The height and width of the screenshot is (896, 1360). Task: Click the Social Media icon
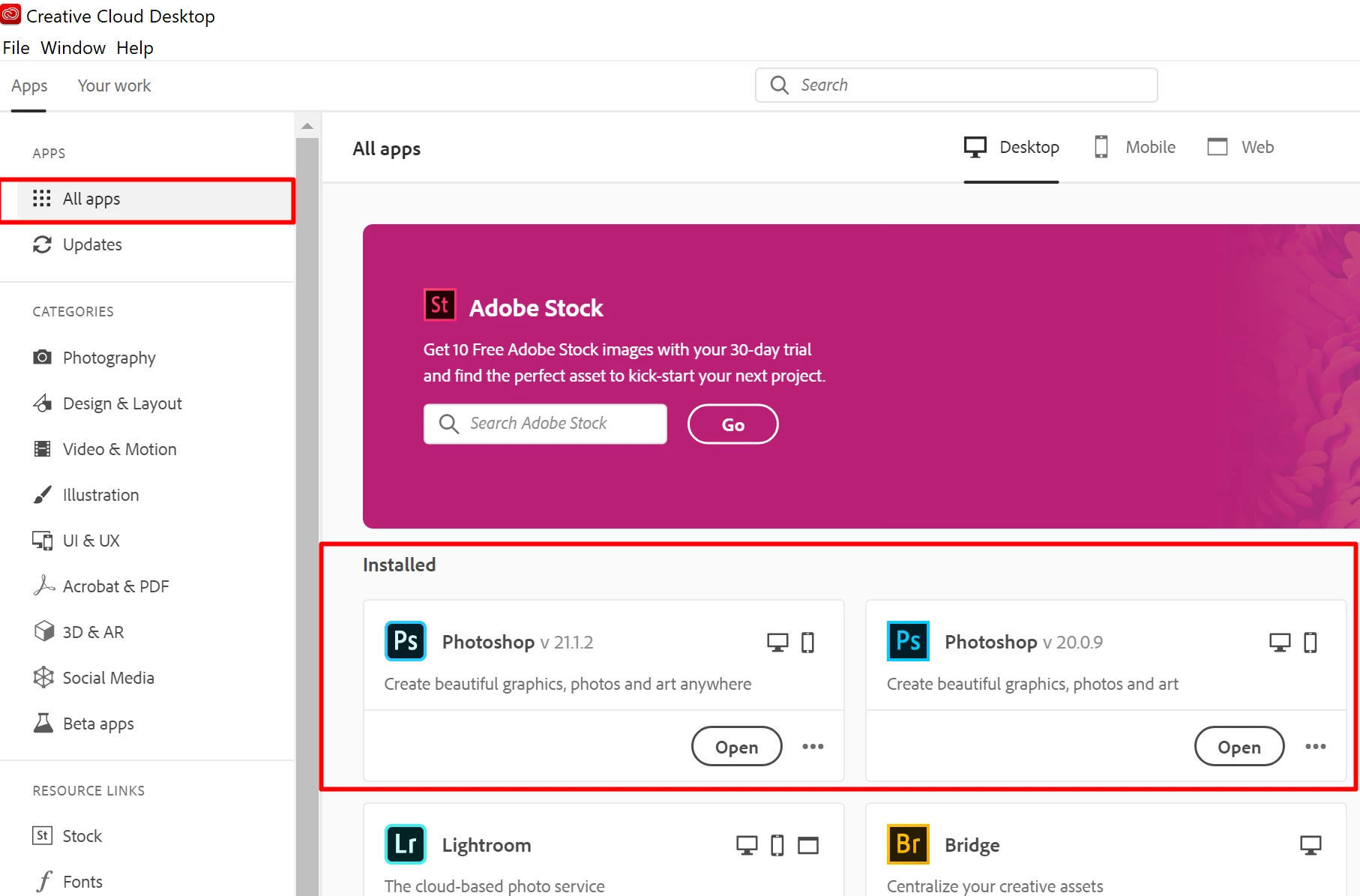tap(43, 677)
